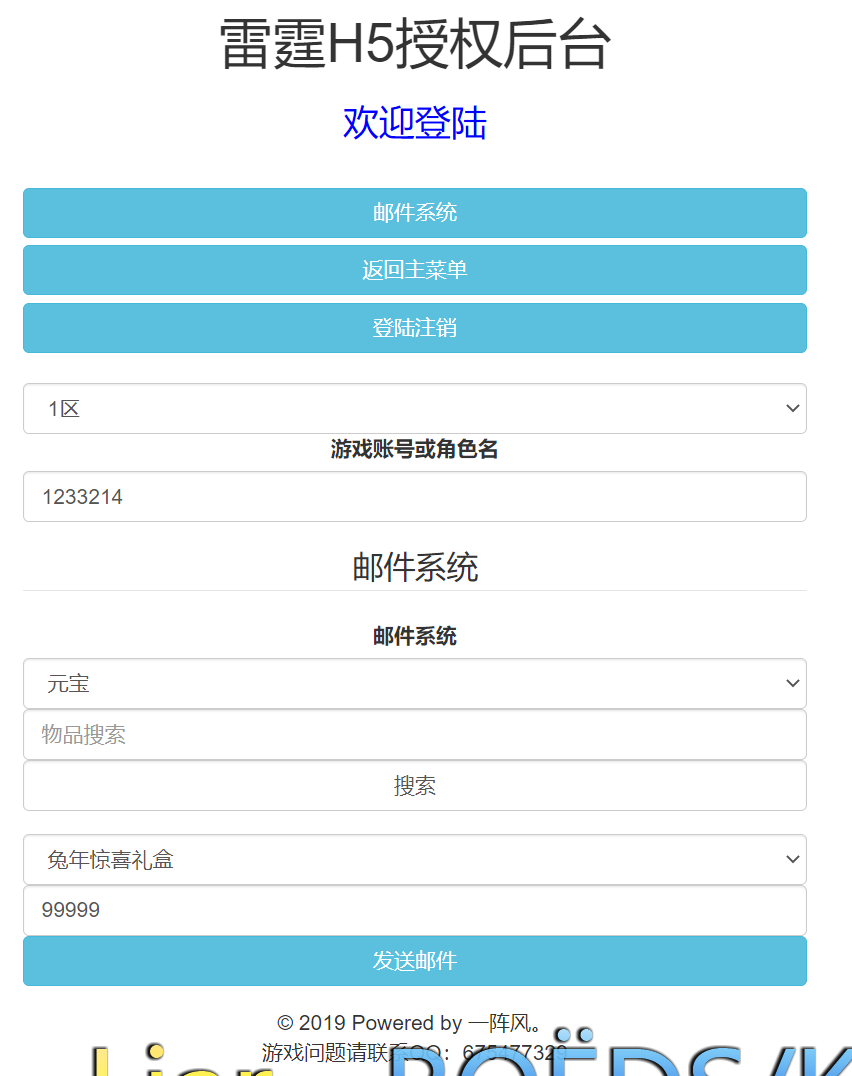The height and width of the screenshot is (1076, 852).
Task: Click the footer QQ contact text
Action: point(414,1052)
